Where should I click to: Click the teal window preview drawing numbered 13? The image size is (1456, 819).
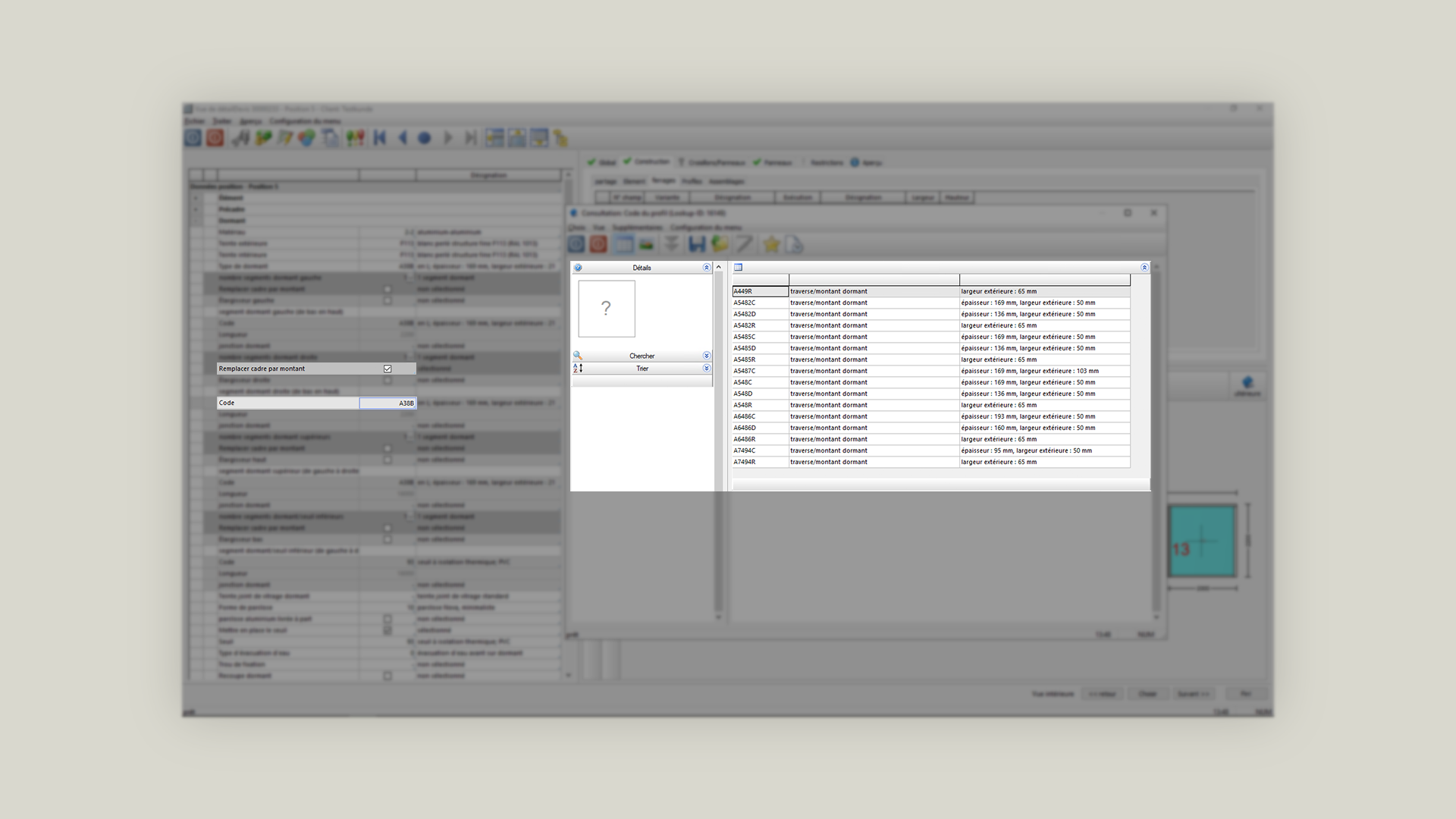(1202, 541)
